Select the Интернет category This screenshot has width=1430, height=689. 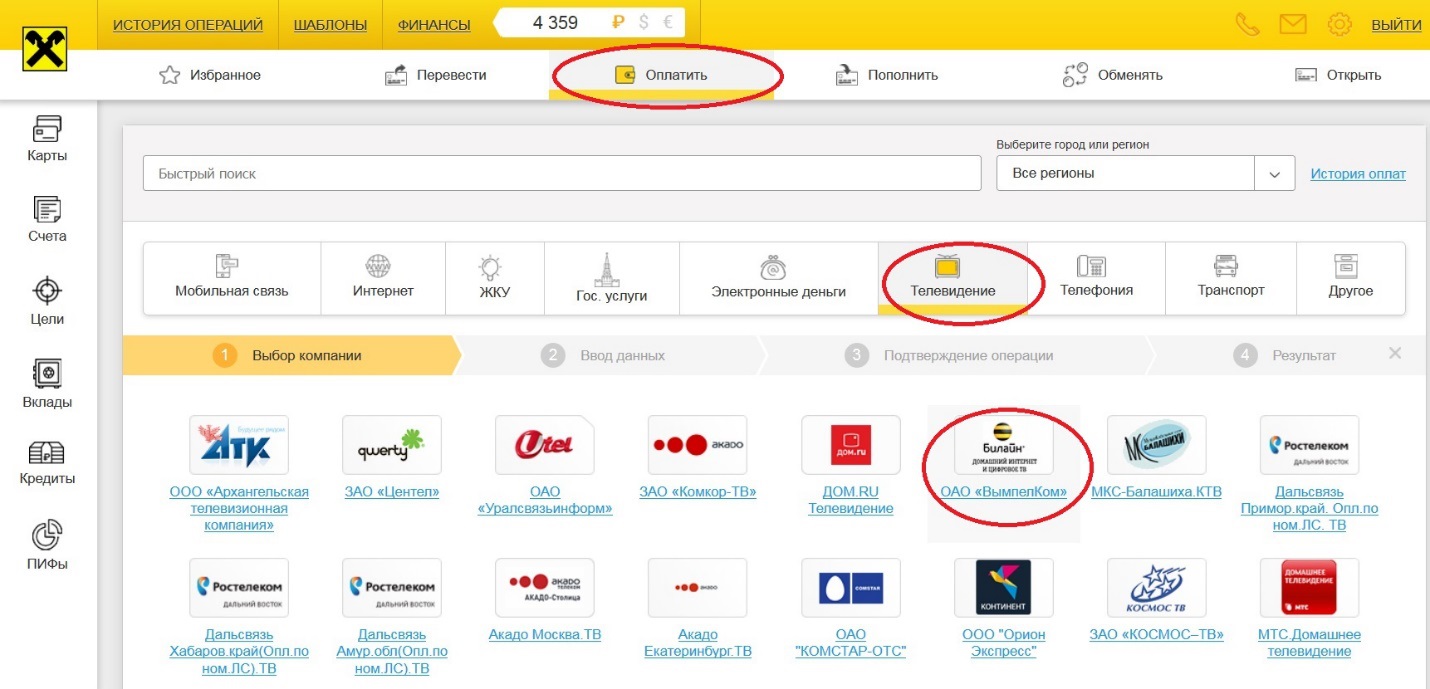point(383,278)
